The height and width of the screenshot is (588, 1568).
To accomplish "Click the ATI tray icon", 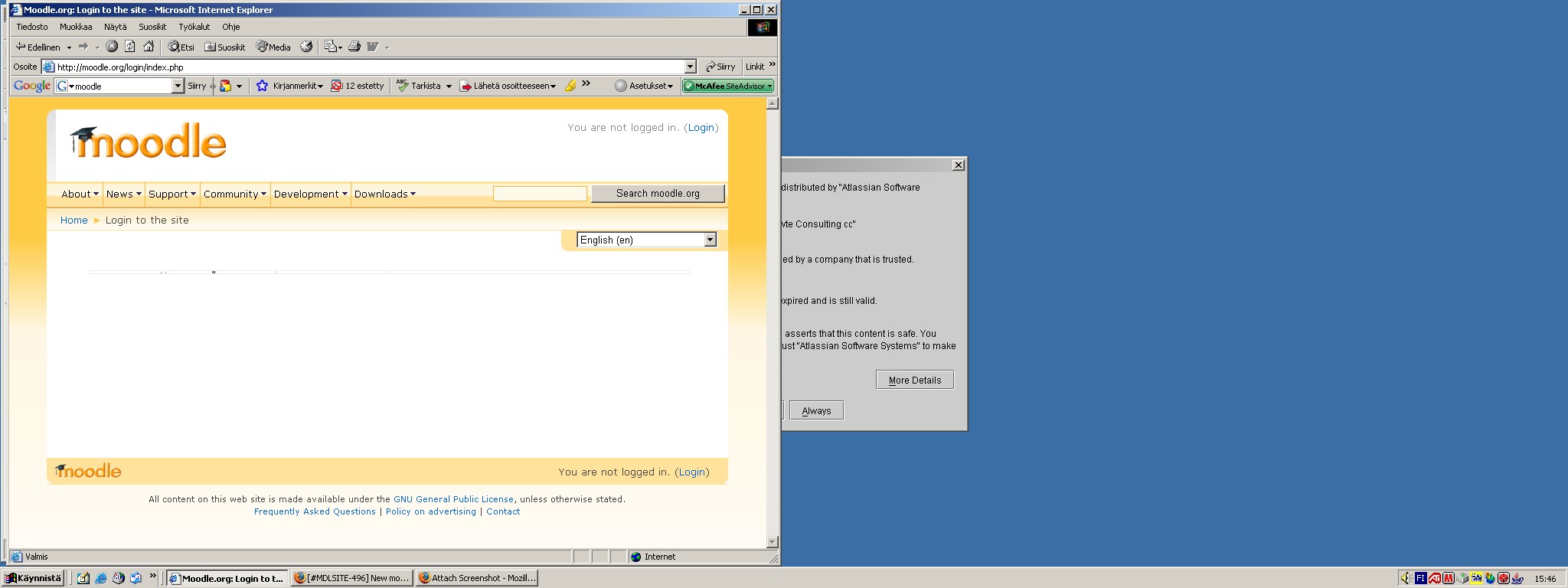I will point(1435,579).
